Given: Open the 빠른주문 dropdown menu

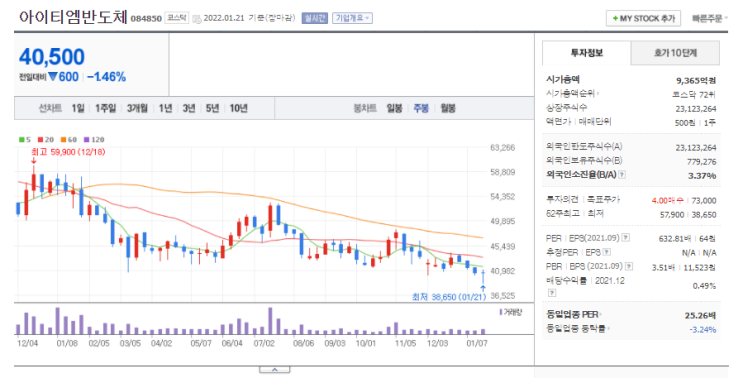Looking at the screenshot, I should pyautogui.click(x=710, y=18).
